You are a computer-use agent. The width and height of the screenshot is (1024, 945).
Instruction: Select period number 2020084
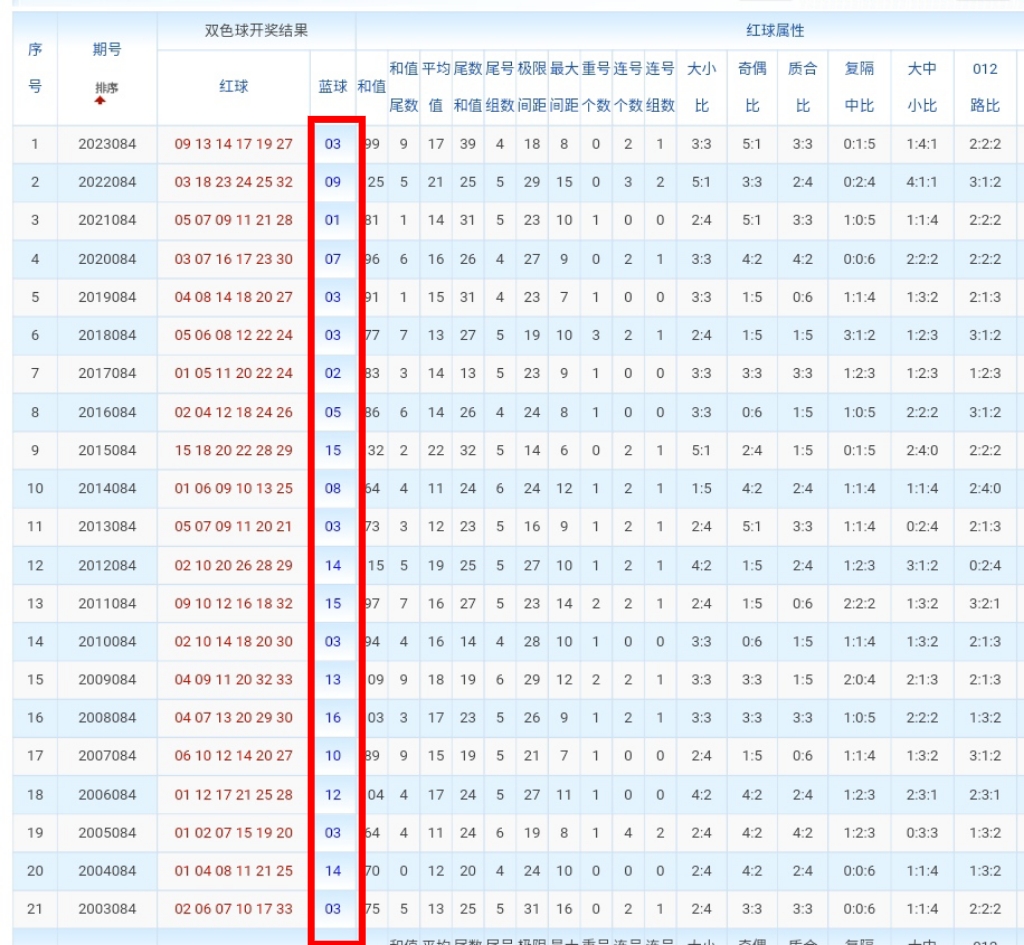pos(107,259)
